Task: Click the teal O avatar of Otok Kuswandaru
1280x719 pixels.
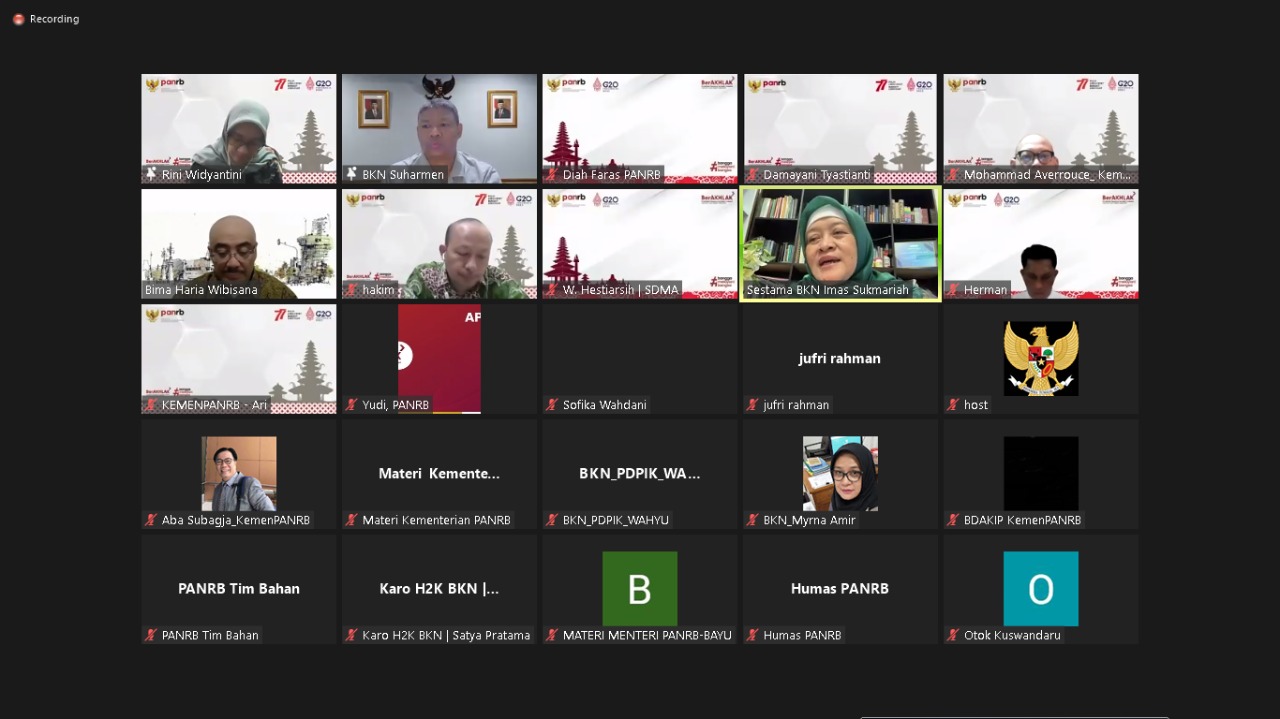Action: (1041, 588)
